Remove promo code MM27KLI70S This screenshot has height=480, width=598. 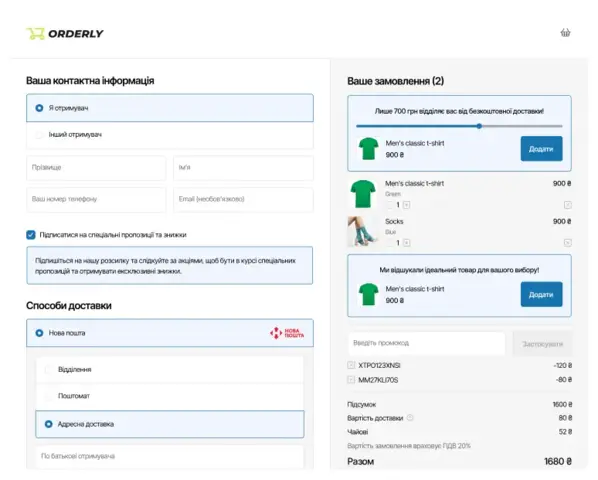tap(351, 380)
